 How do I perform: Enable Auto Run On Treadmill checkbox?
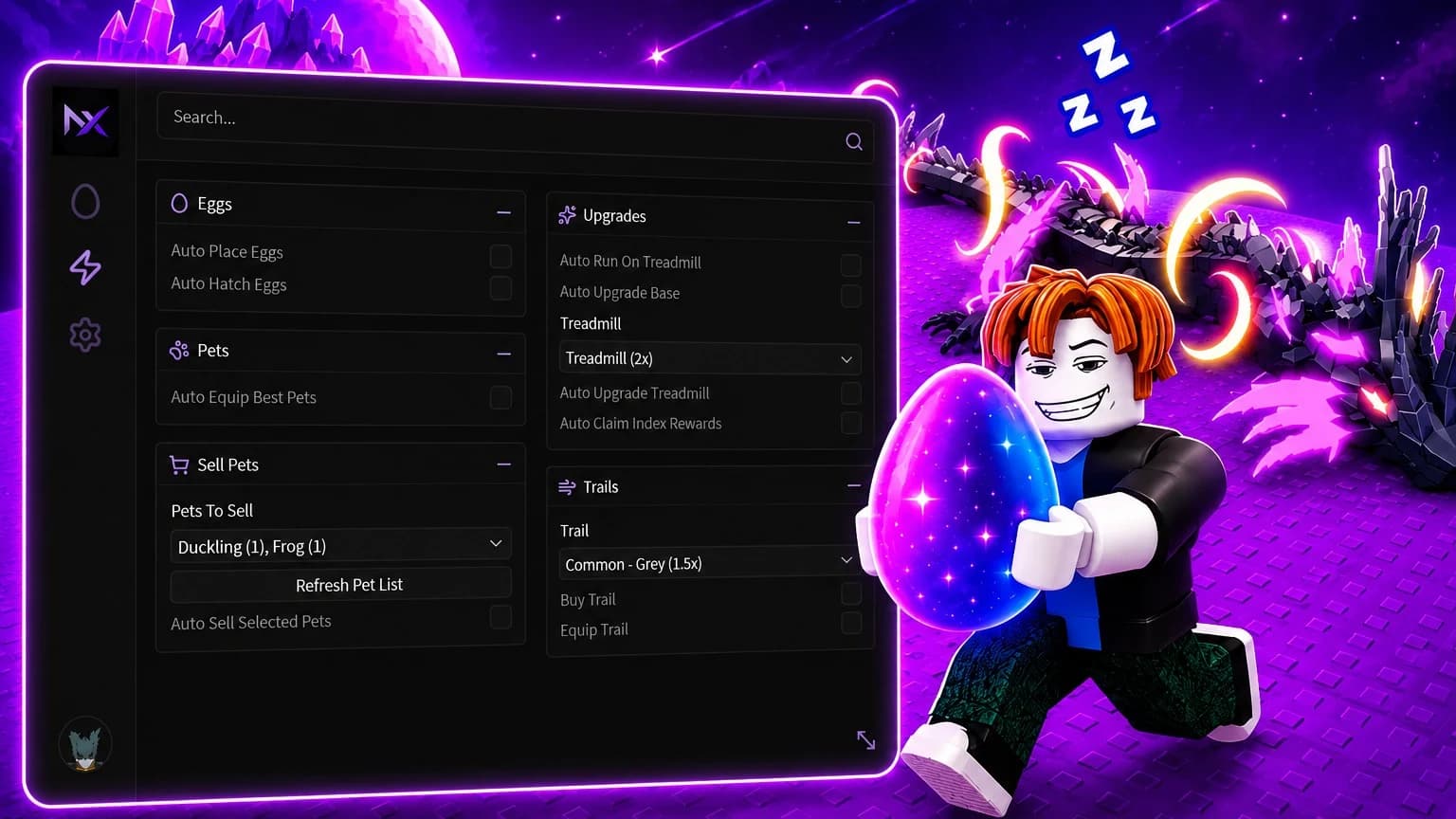pyautogui.click(x=851, y=265)
